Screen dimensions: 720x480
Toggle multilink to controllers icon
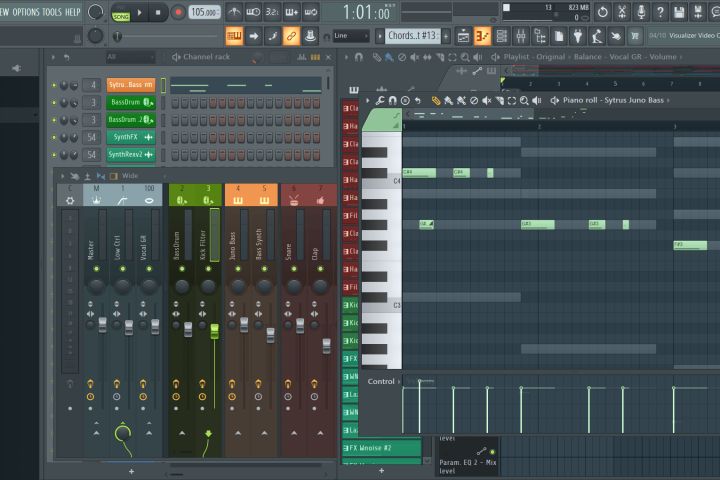[310, 36]
